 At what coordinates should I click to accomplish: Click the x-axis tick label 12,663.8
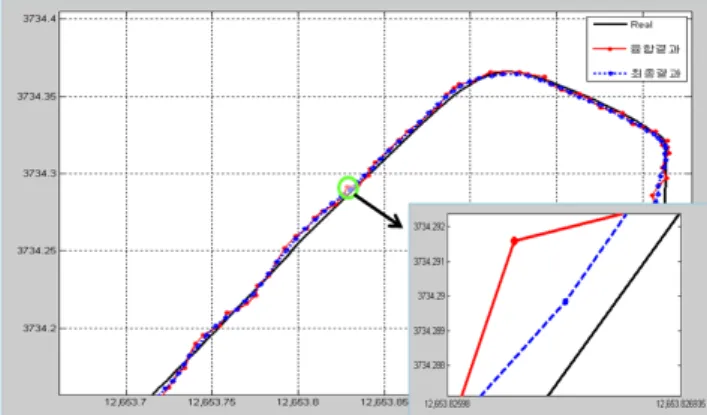[x=297, y=401]
